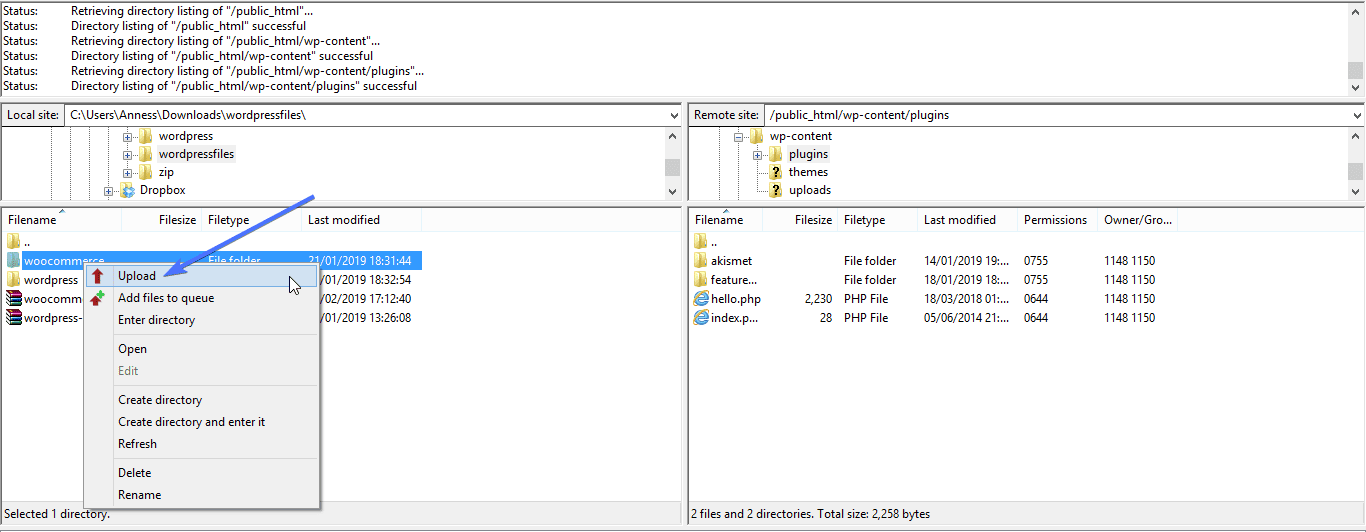The height and width of the screenshot is (532, 1366).
Task: Choose Rename in context menu
Action: 202,495
